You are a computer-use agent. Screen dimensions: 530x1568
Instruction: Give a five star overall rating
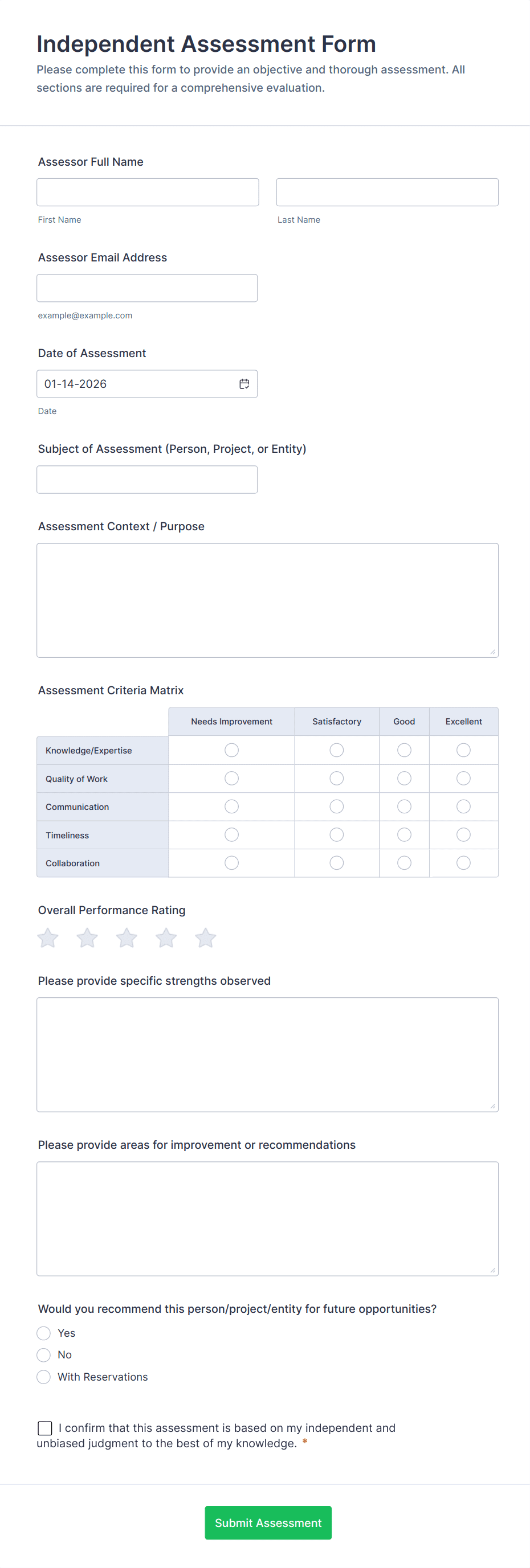tap(205, 937)
